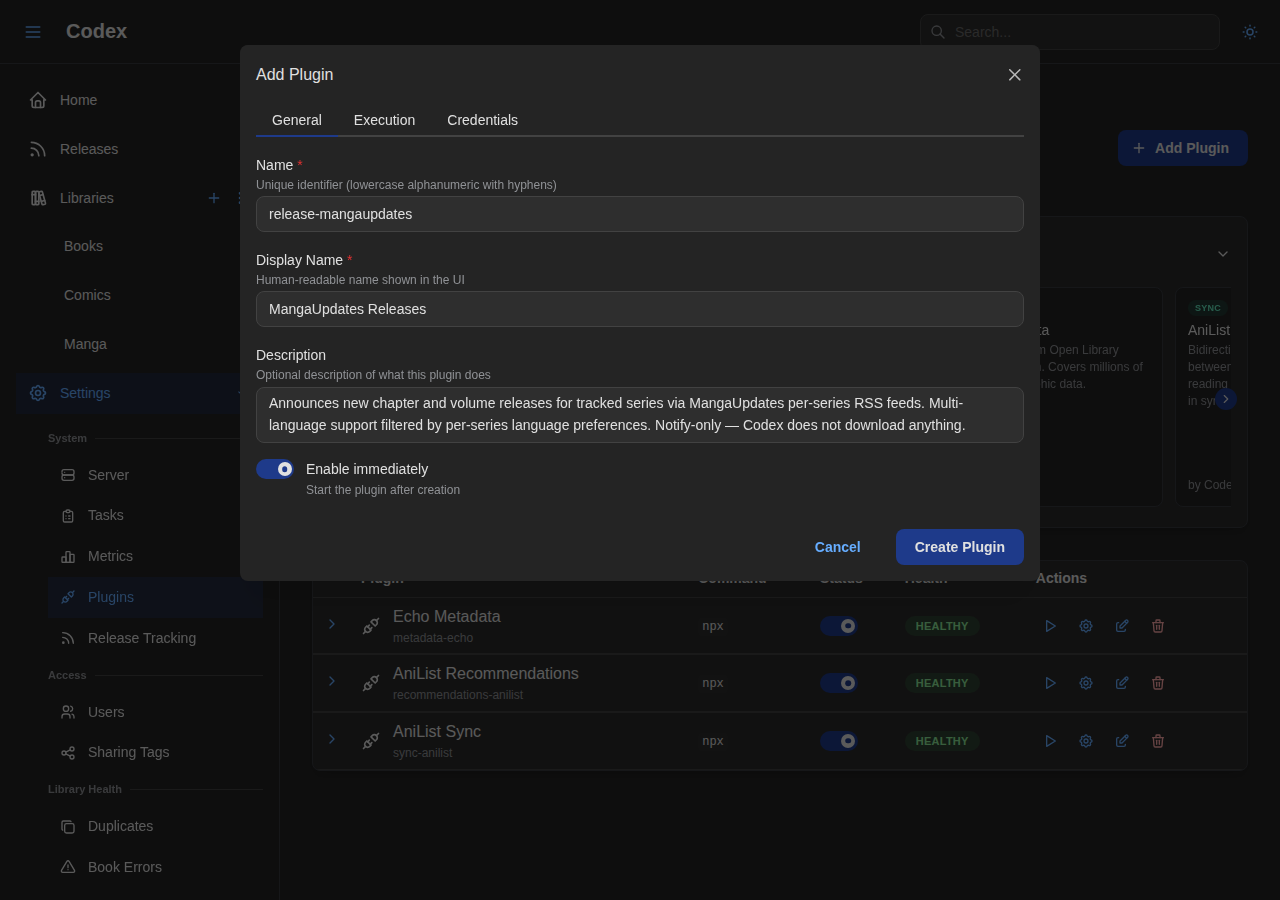Edit the AniList Recommendations plugin
The image size is (1280, 900).
[1122, 683]
